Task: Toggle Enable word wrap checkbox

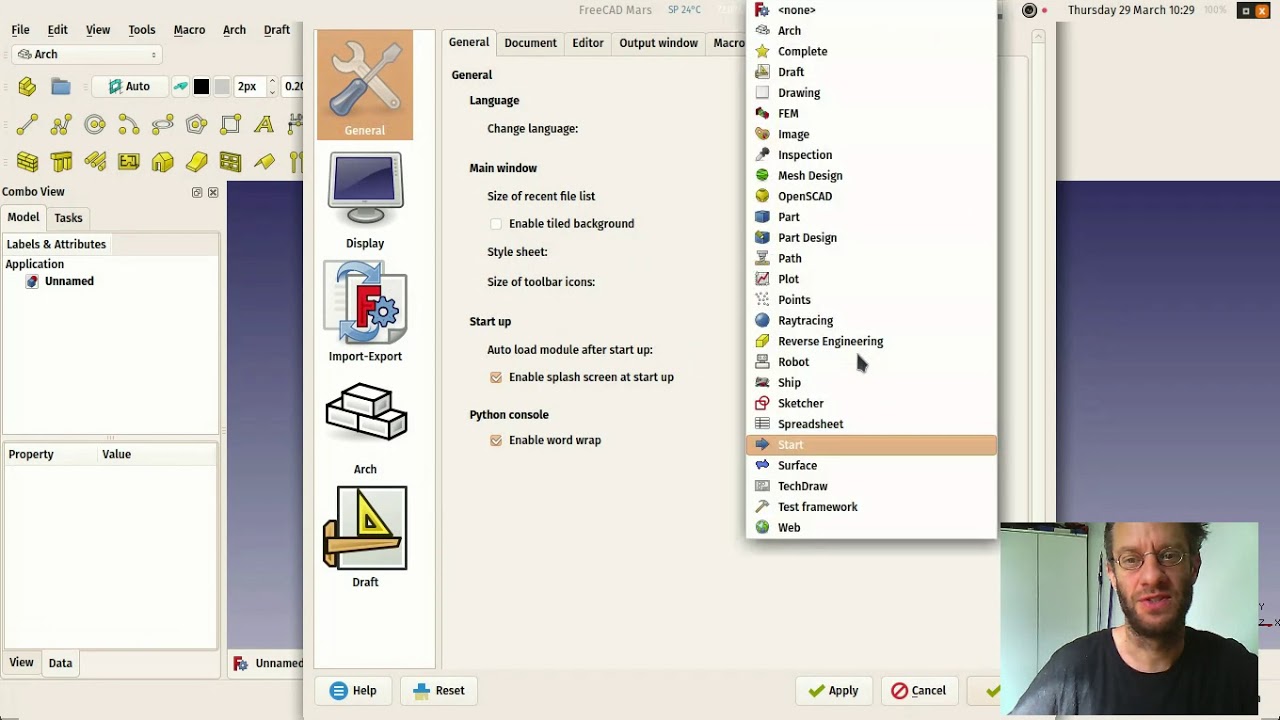Action: tap(496, 440)
